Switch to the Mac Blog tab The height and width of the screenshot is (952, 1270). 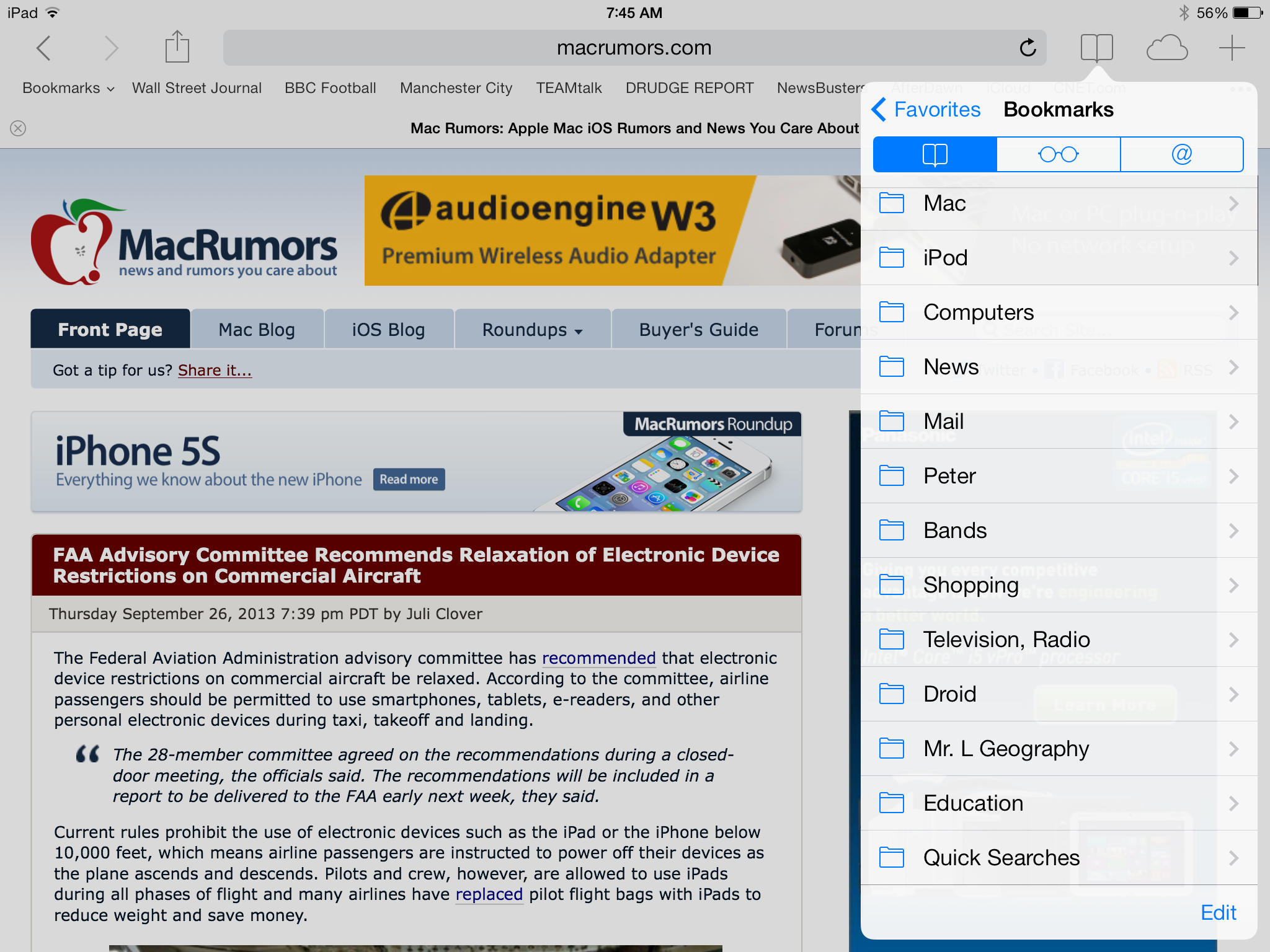pyautogui.click(x=256, y=330)
